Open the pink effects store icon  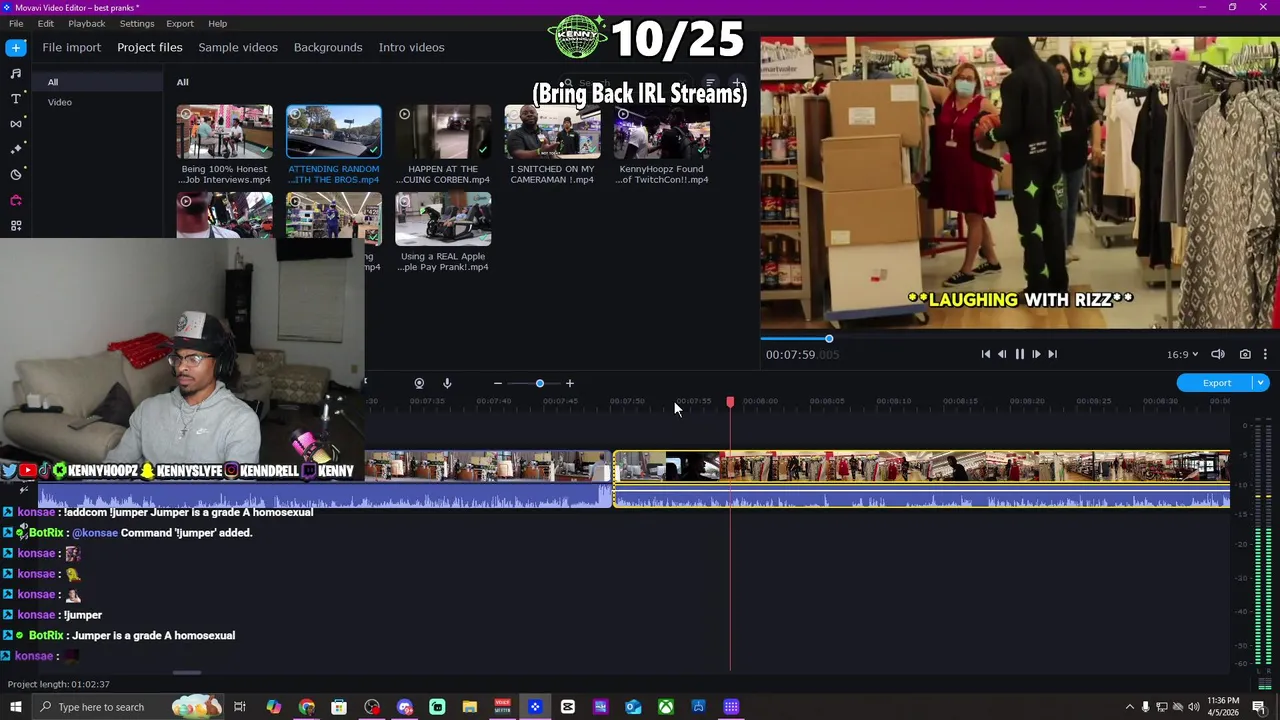pyautogui.click(x=15, y=200)
